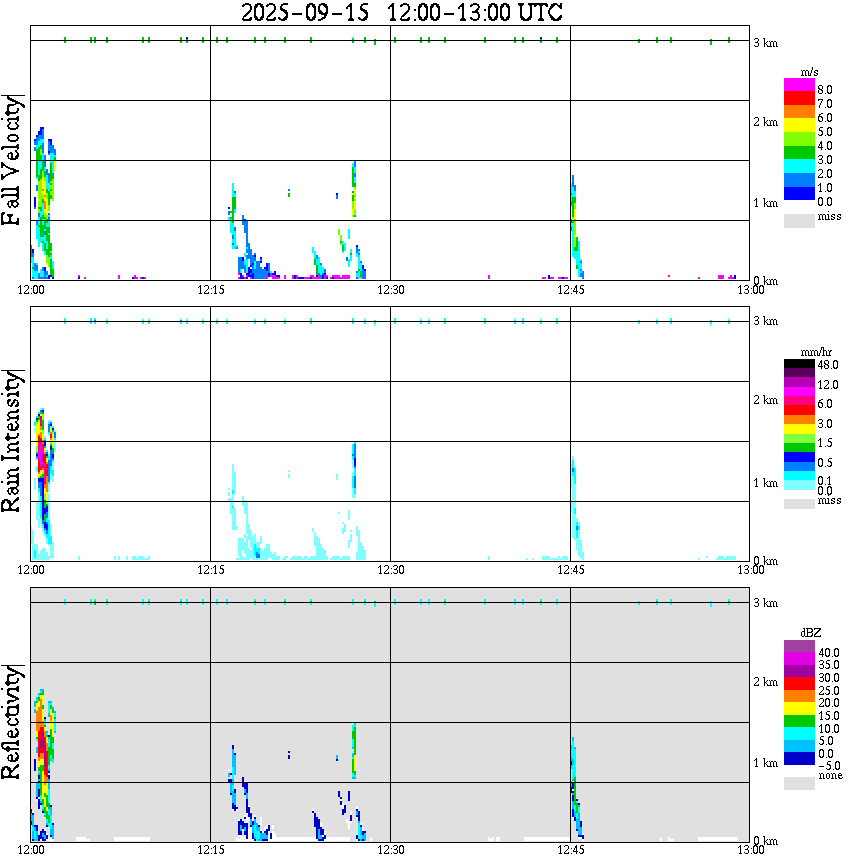This screenshot has width=850, height=868.
Task: Click '12:30' under the Rain Intensity panel
Action: [390, 570]
